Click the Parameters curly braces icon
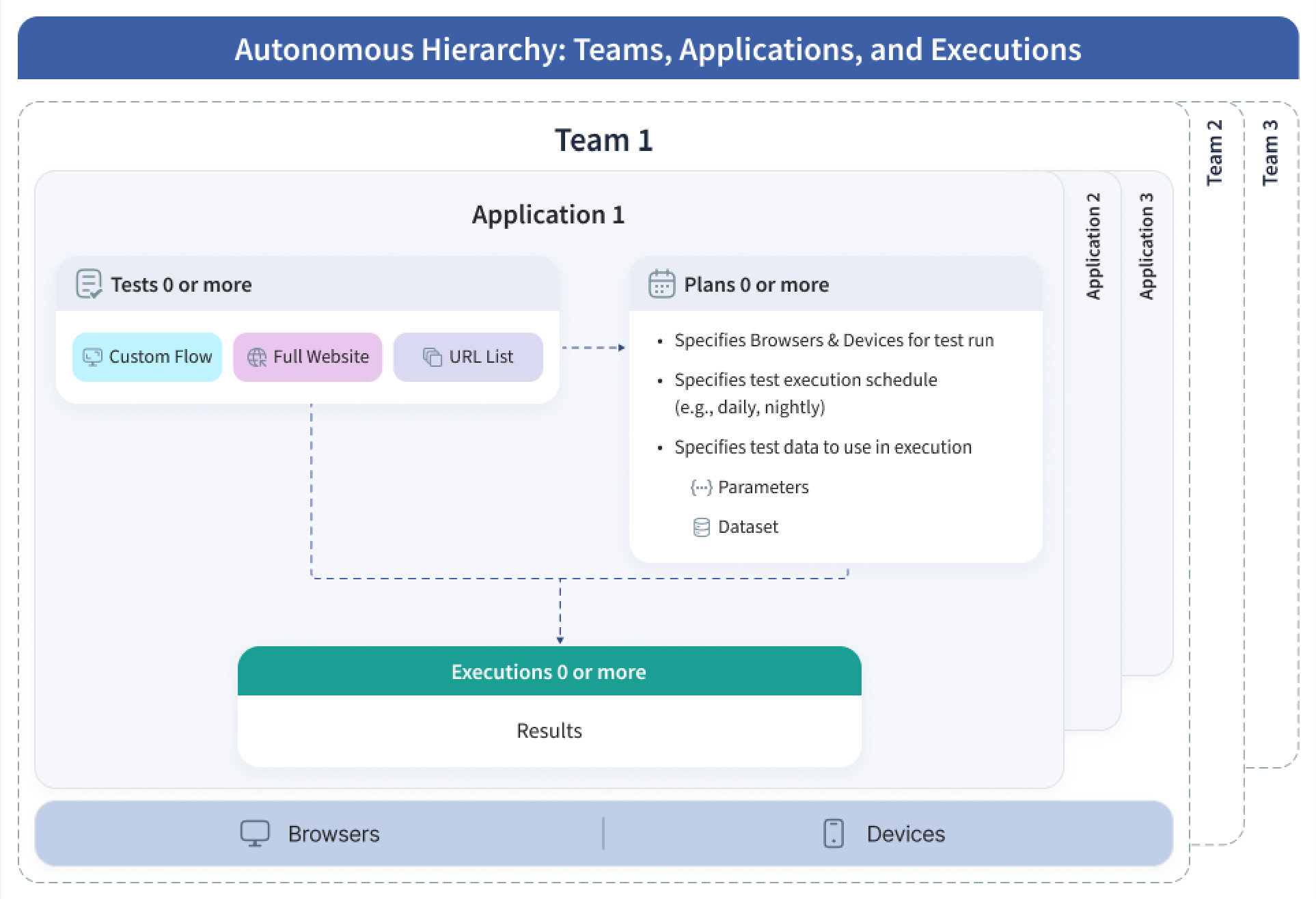Image resolution: width=1316 pixels, height=899 pixels. 701,487
